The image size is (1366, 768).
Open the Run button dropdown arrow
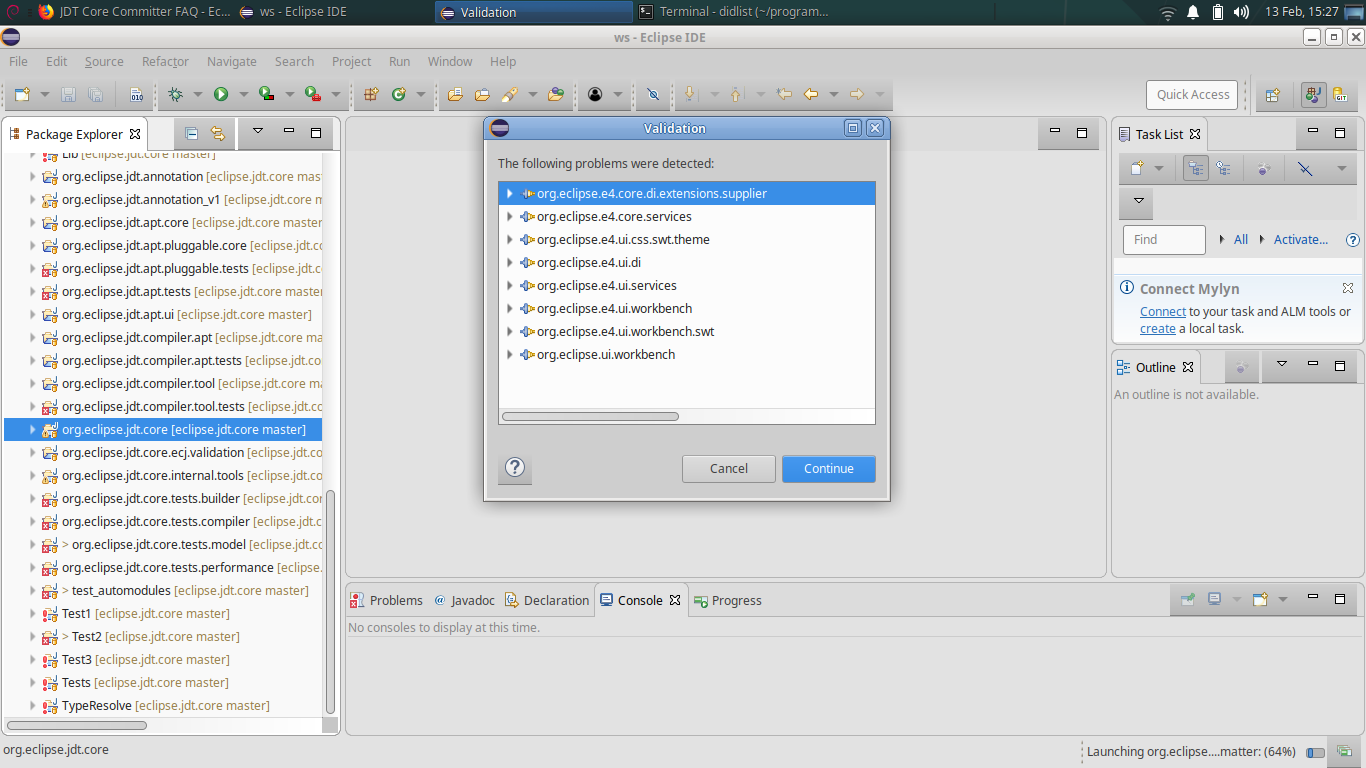tap(243, 94)
